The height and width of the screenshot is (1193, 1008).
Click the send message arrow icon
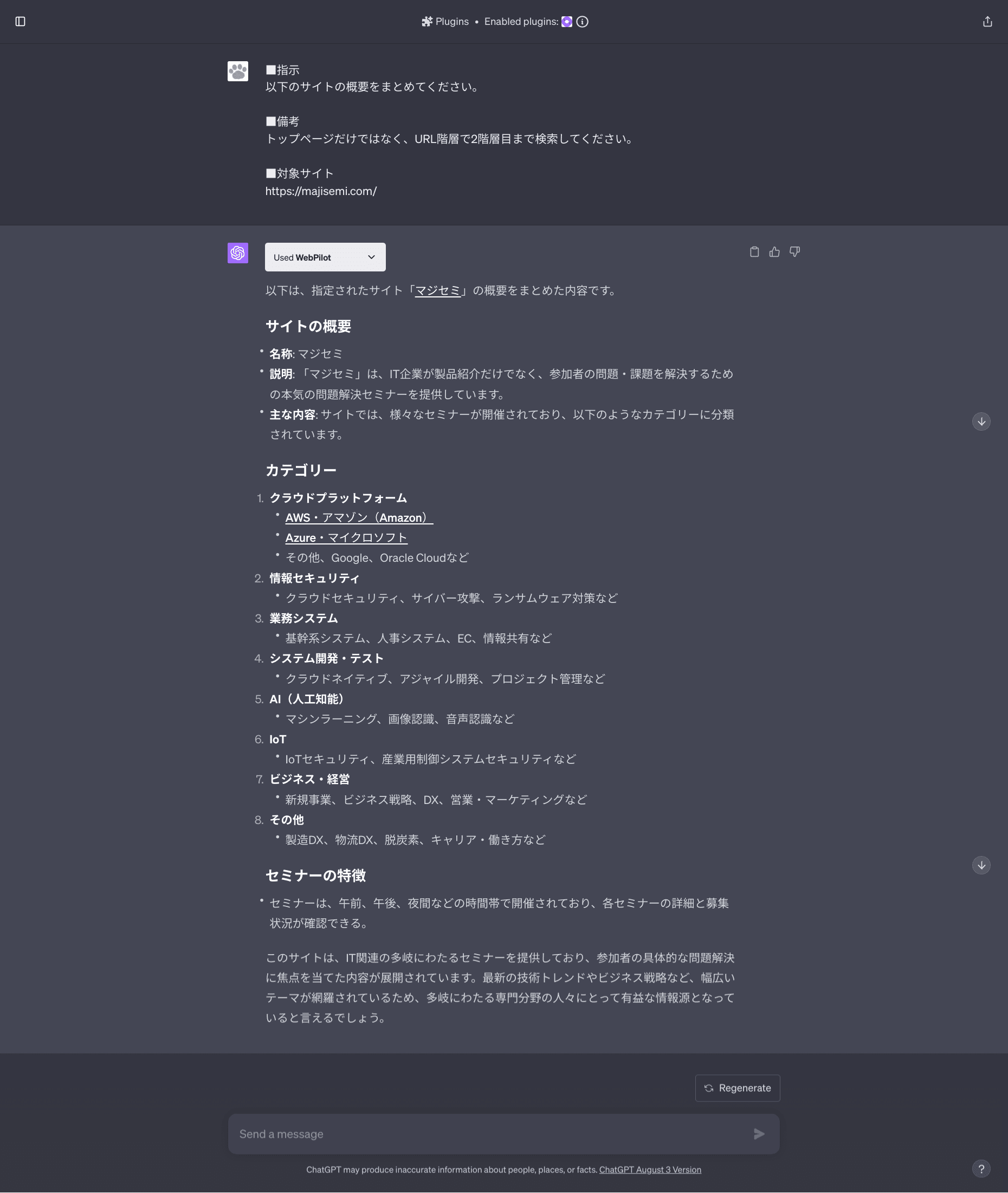(x=759, y=1133)
